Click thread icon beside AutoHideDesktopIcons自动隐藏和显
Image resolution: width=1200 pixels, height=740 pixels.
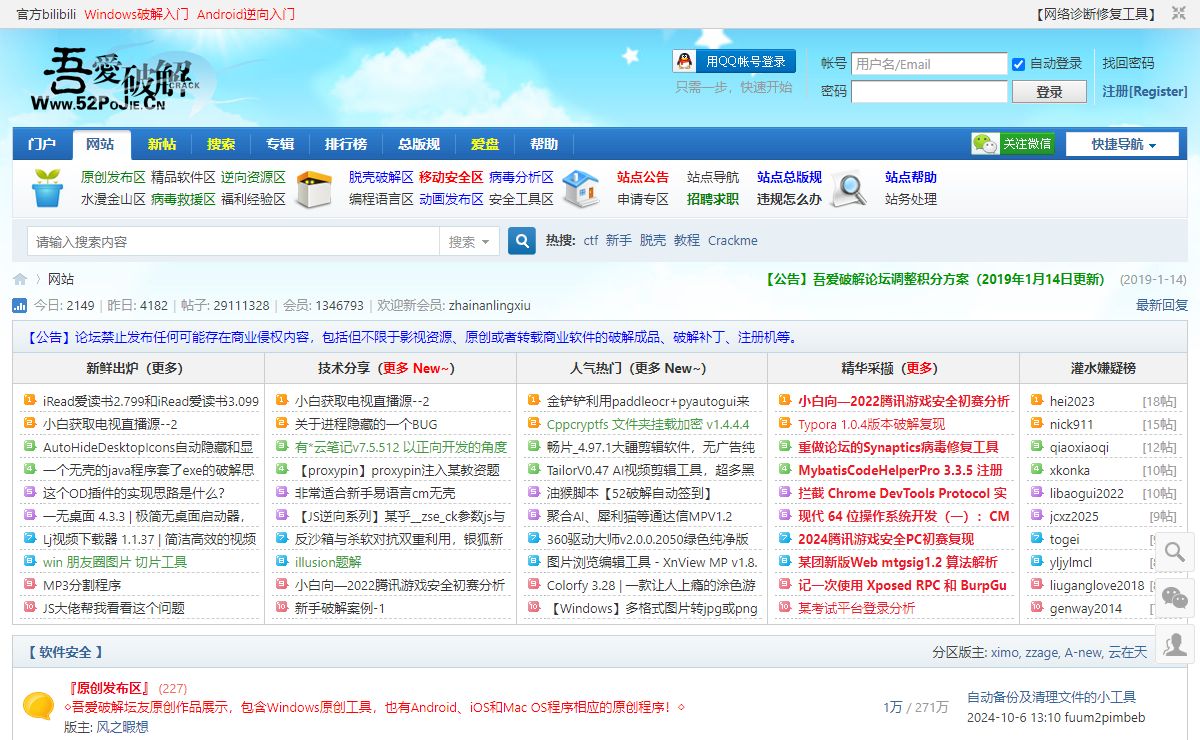coord(29,447)
